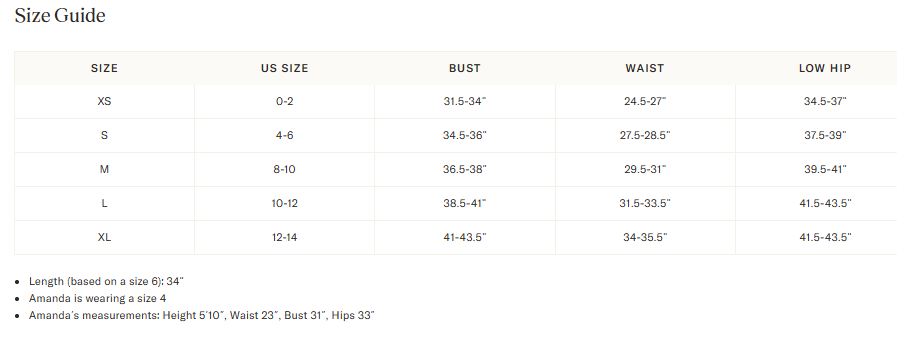
Task: Click the BUST column header
Action: coord(465,68)
